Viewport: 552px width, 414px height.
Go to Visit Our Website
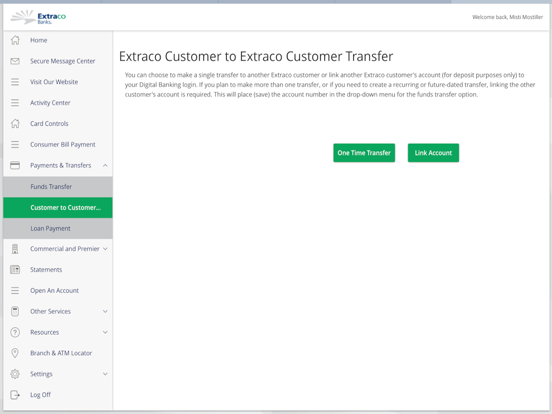point(58,82)
